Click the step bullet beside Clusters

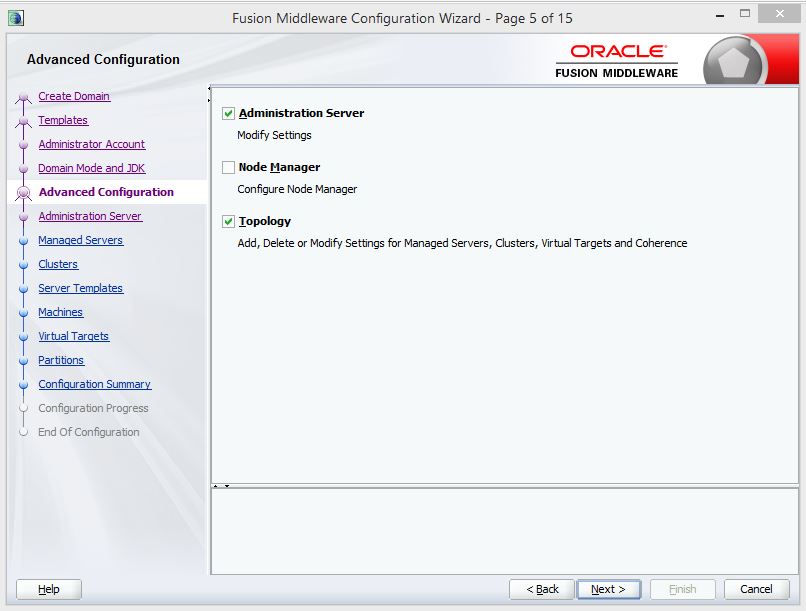click(x=24, y=265)
